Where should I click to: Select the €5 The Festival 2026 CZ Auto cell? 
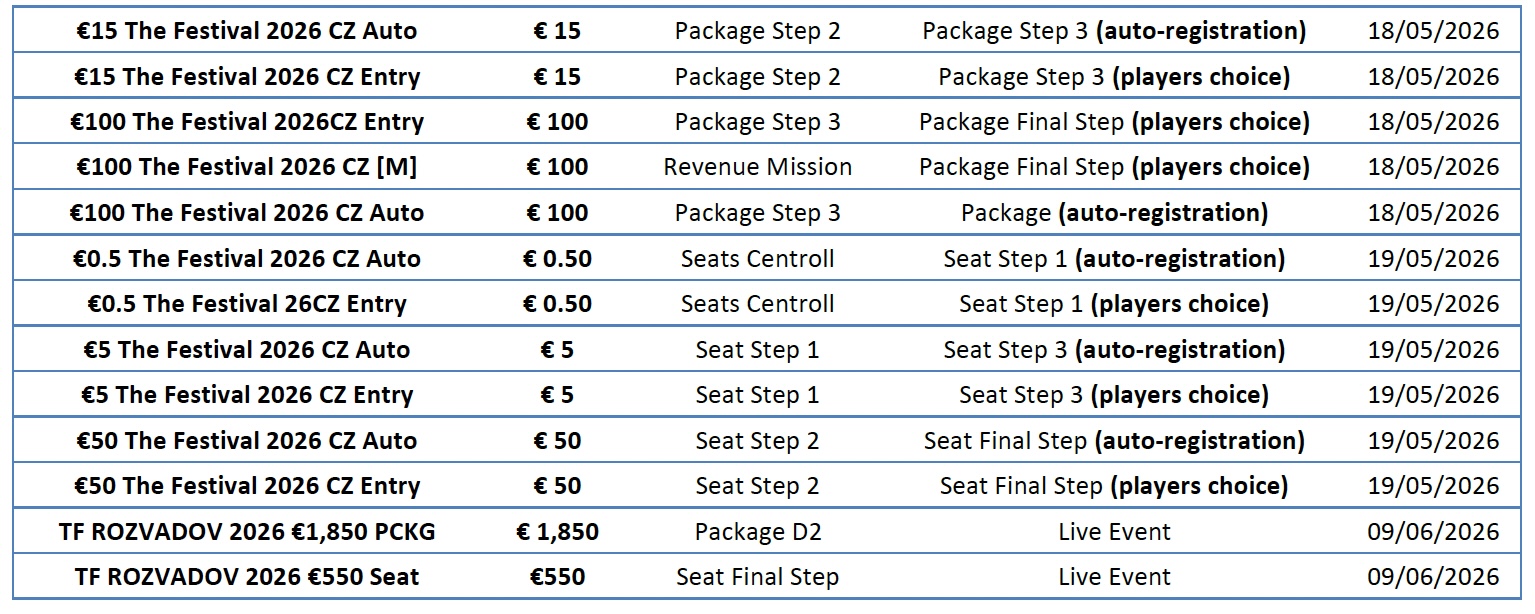(246, 350)
